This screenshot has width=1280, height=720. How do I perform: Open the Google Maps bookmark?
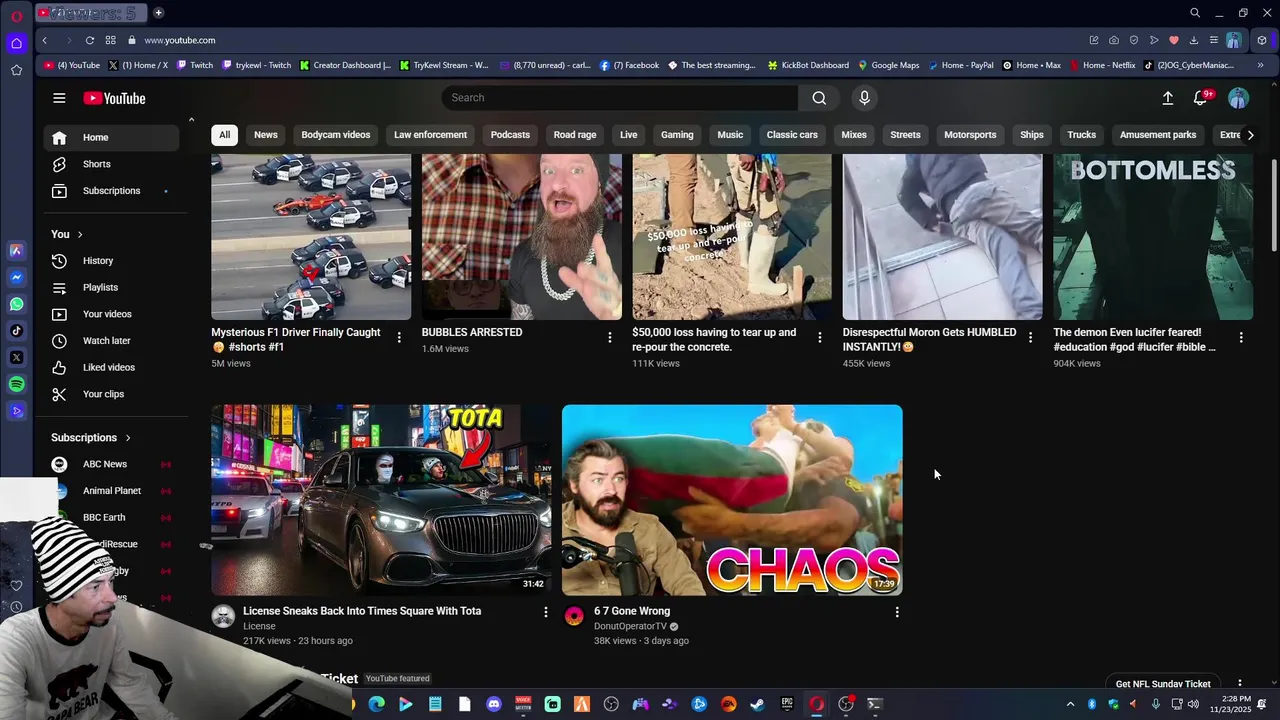click(888, 65)
